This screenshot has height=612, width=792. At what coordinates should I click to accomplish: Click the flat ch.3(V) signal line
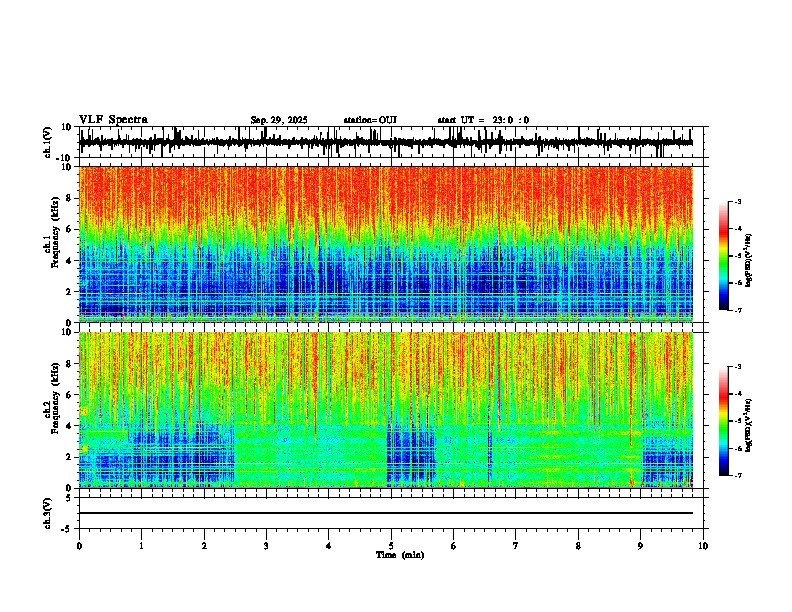pos(386,513)
